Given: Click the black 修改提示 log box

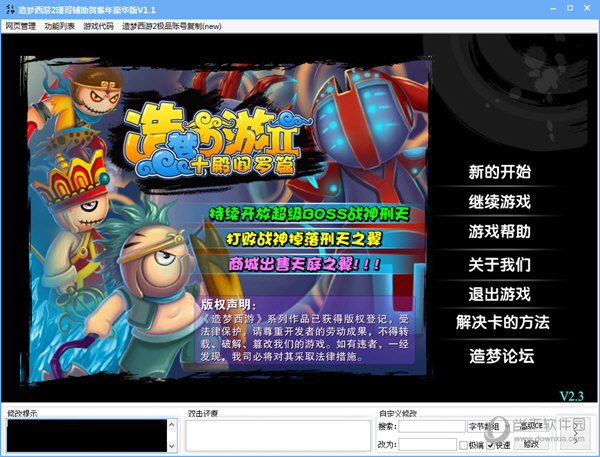Looking at the screenshot, I should 87,436.
